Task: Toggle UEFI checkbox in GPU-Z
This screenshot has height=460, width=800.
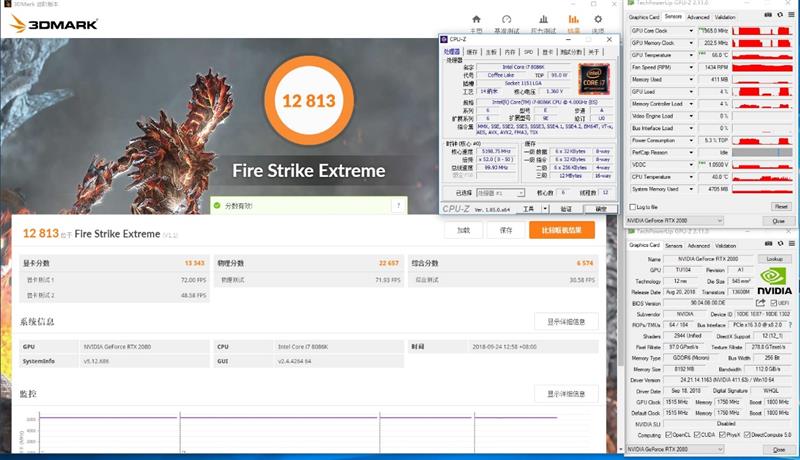Action: click(x=773, y=303)
